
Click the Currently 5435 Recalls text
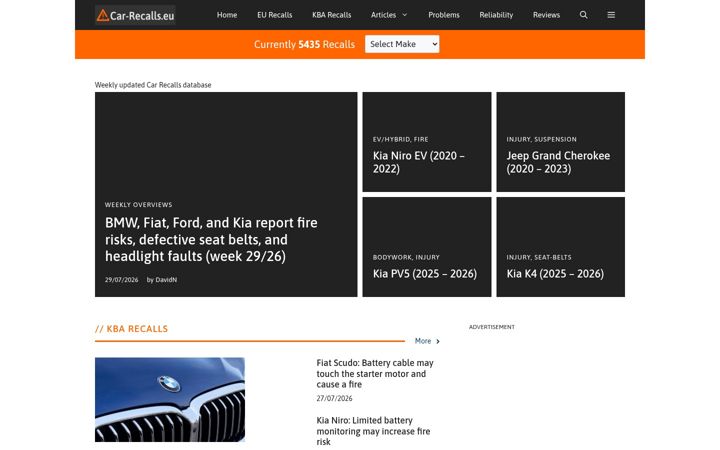304,45
